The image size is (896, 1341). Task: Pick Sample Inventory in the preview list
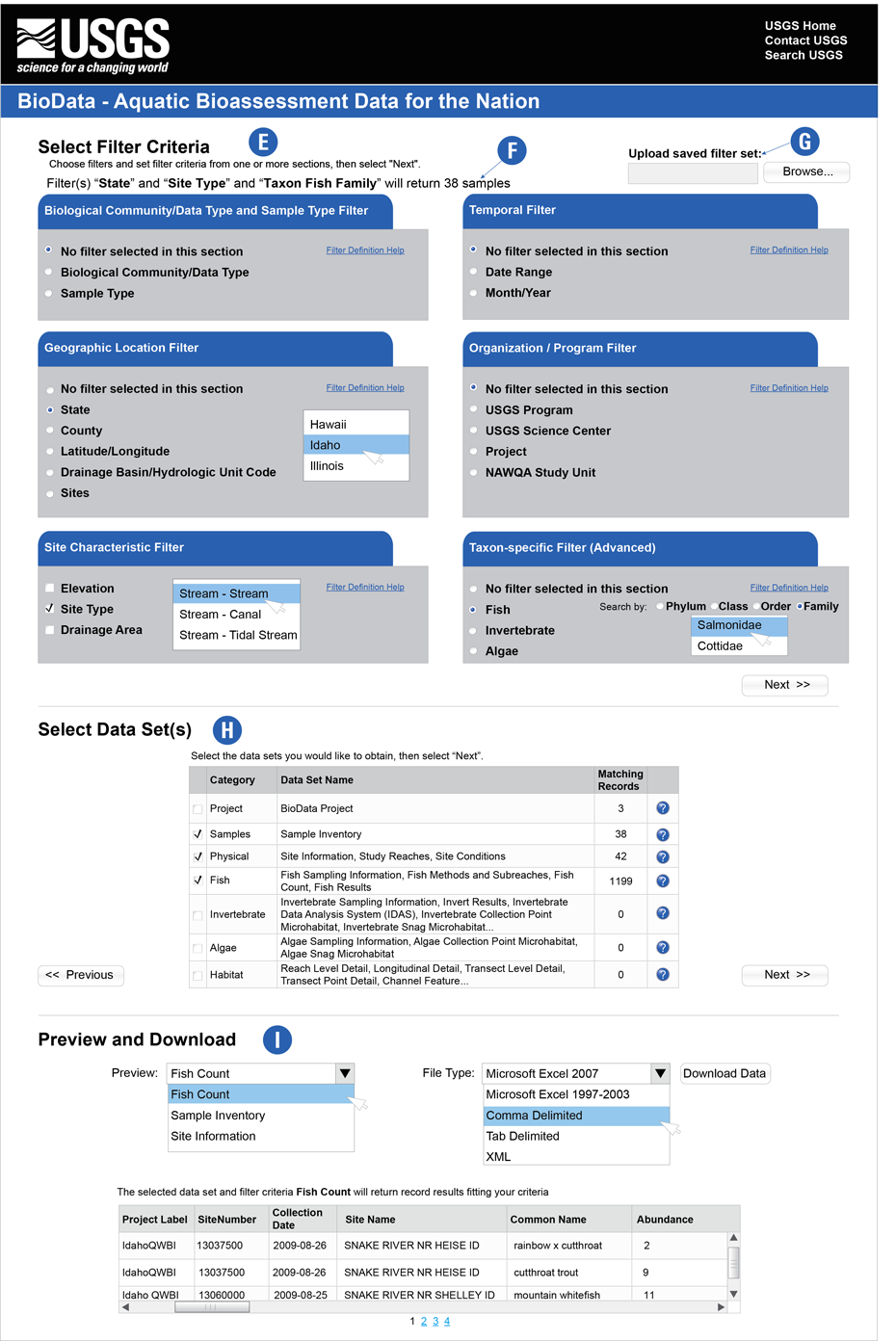tap(260, 1116)
